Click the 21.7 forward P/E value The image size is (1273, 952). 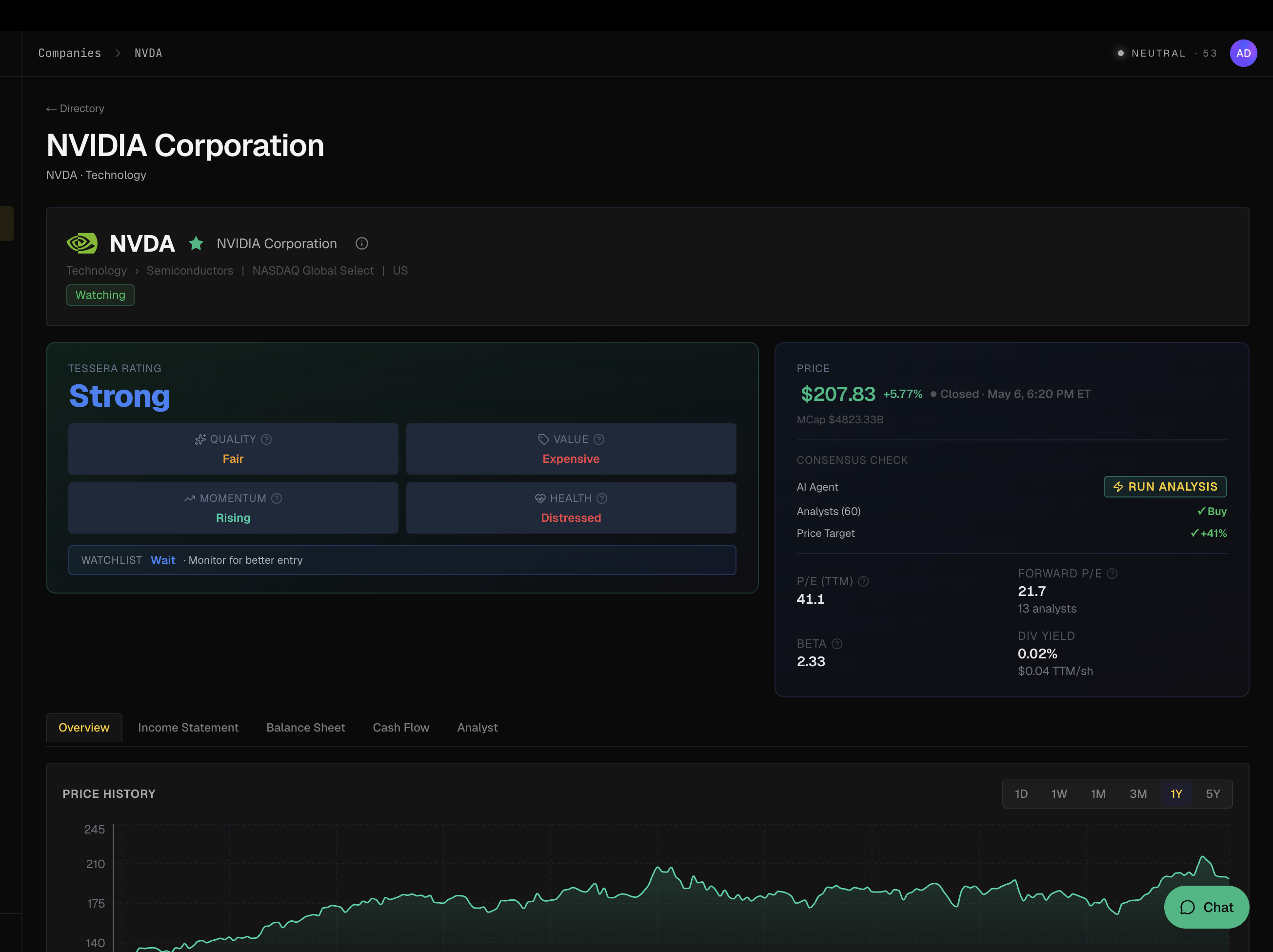1032,591
